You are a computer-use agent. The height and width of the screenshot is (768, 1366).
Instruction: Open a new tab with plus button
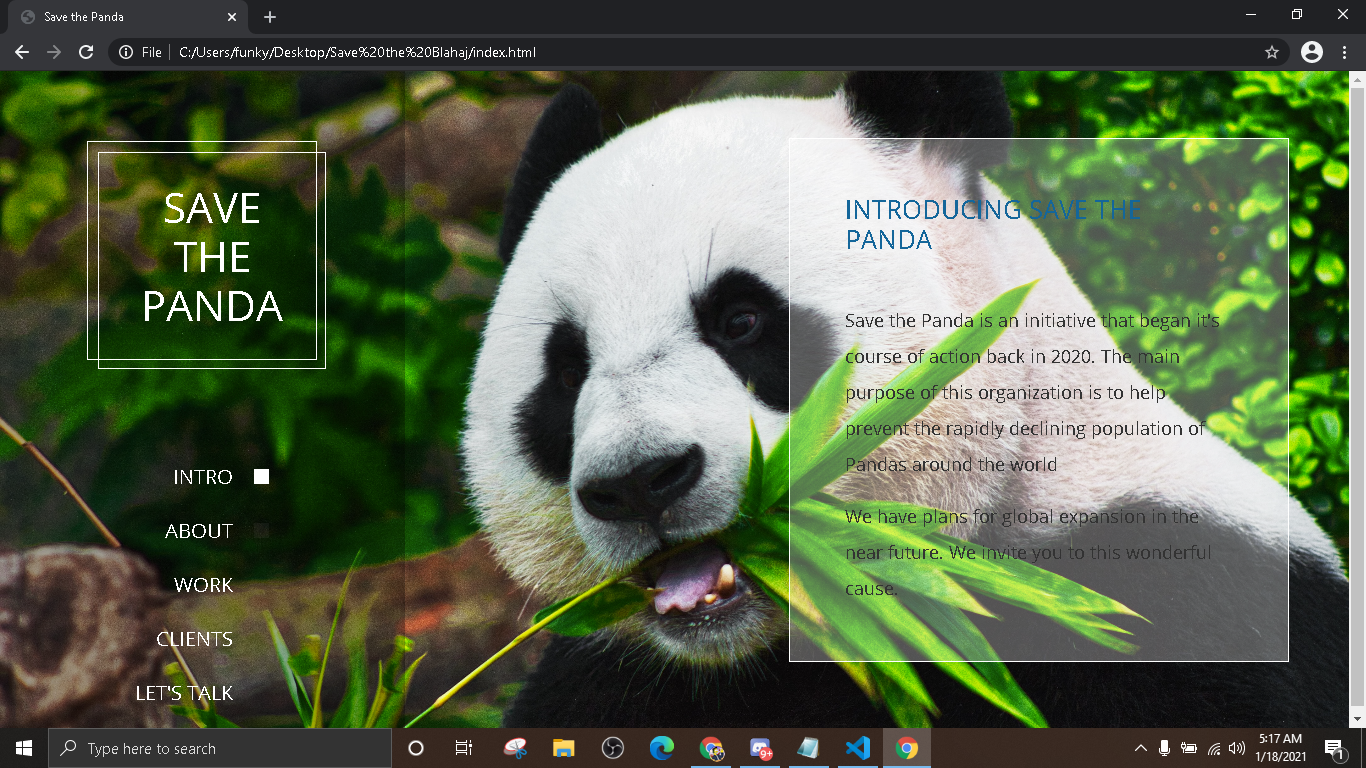coord(270,17)
